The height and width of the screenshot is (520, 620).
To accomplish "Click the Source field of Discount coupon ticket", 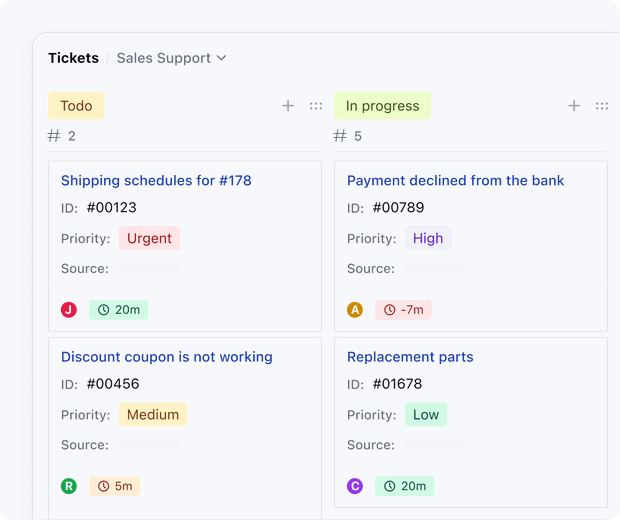I will tap(149, 444).
